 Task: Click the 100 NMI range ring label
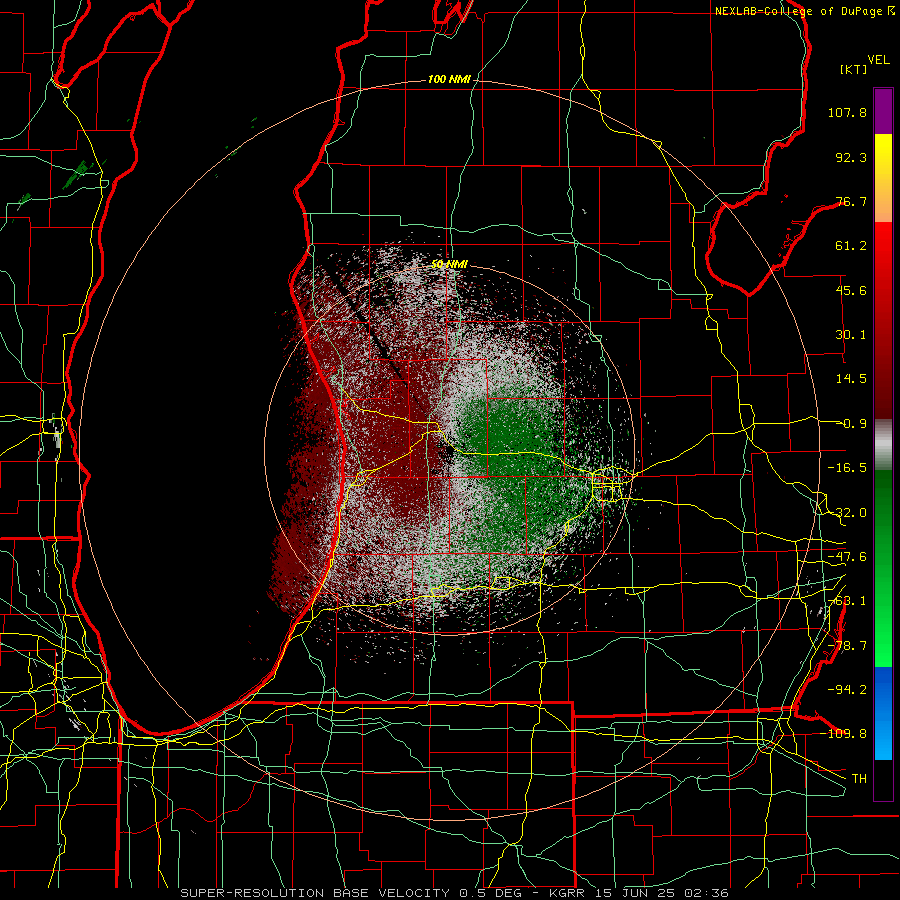coord(449,79)
